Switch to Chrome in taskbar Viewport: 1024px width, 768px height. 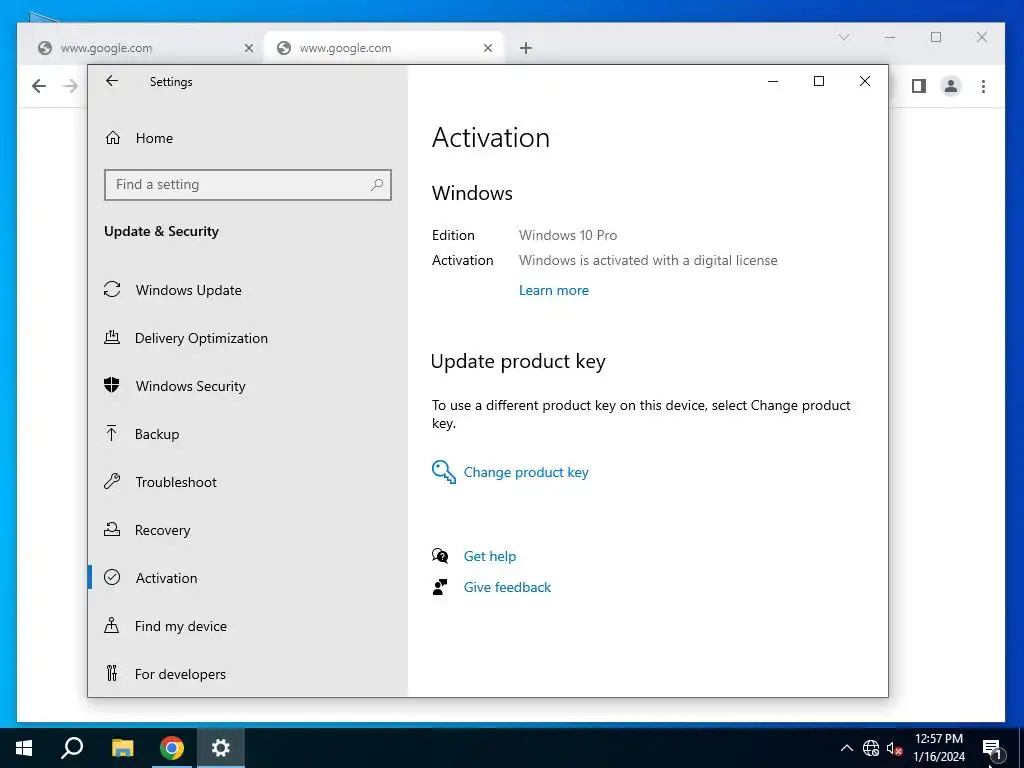[x=172, y=748]
